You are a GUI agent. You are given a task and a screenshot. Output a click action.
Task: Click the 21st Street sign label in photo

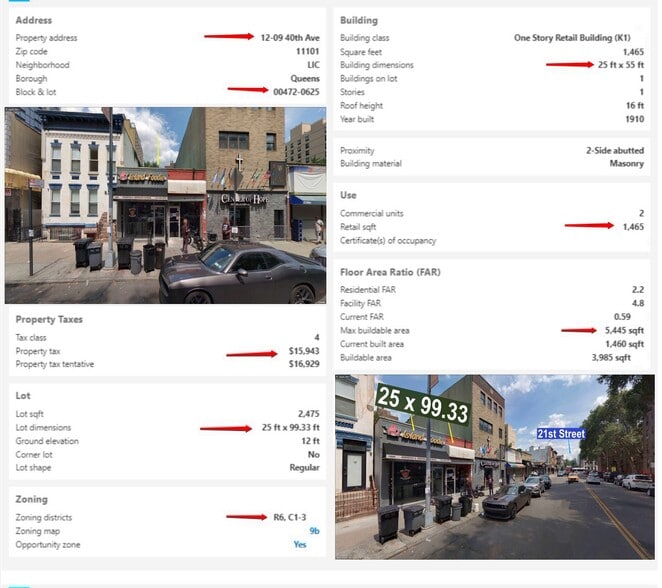click(x=560, y=434)
